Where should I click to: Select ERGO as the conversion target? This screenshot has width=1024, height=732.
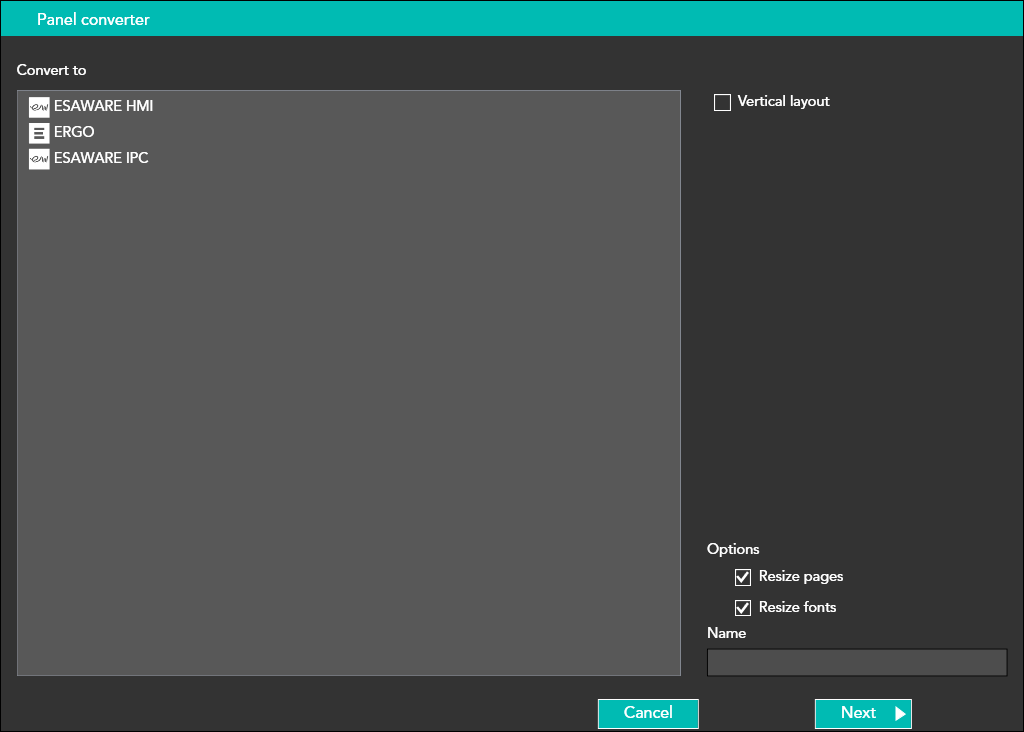74,132
